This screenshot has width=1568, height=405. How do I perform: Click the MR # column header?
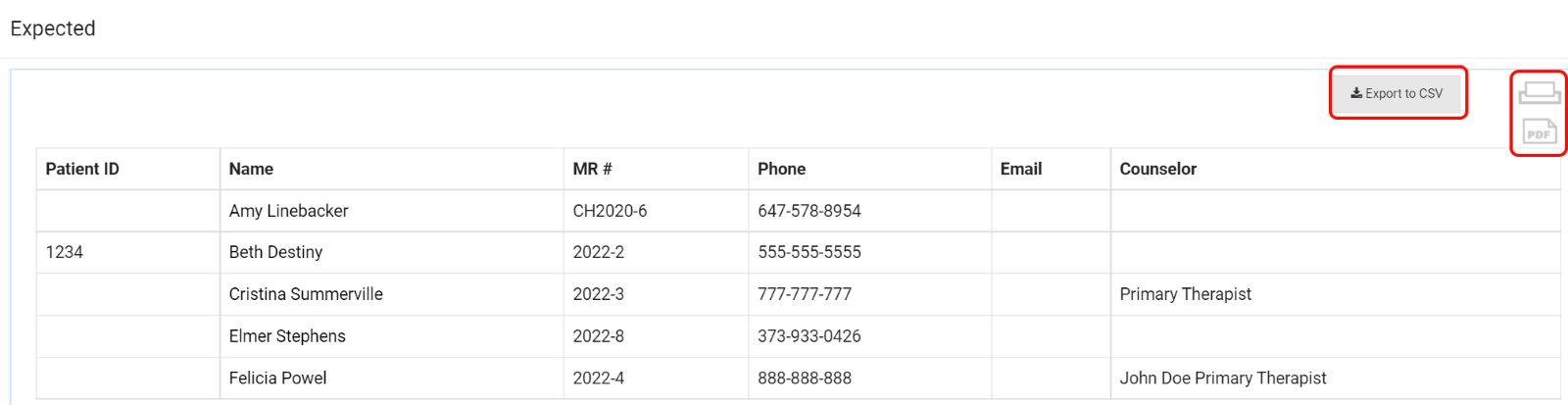tap(592, 169)
